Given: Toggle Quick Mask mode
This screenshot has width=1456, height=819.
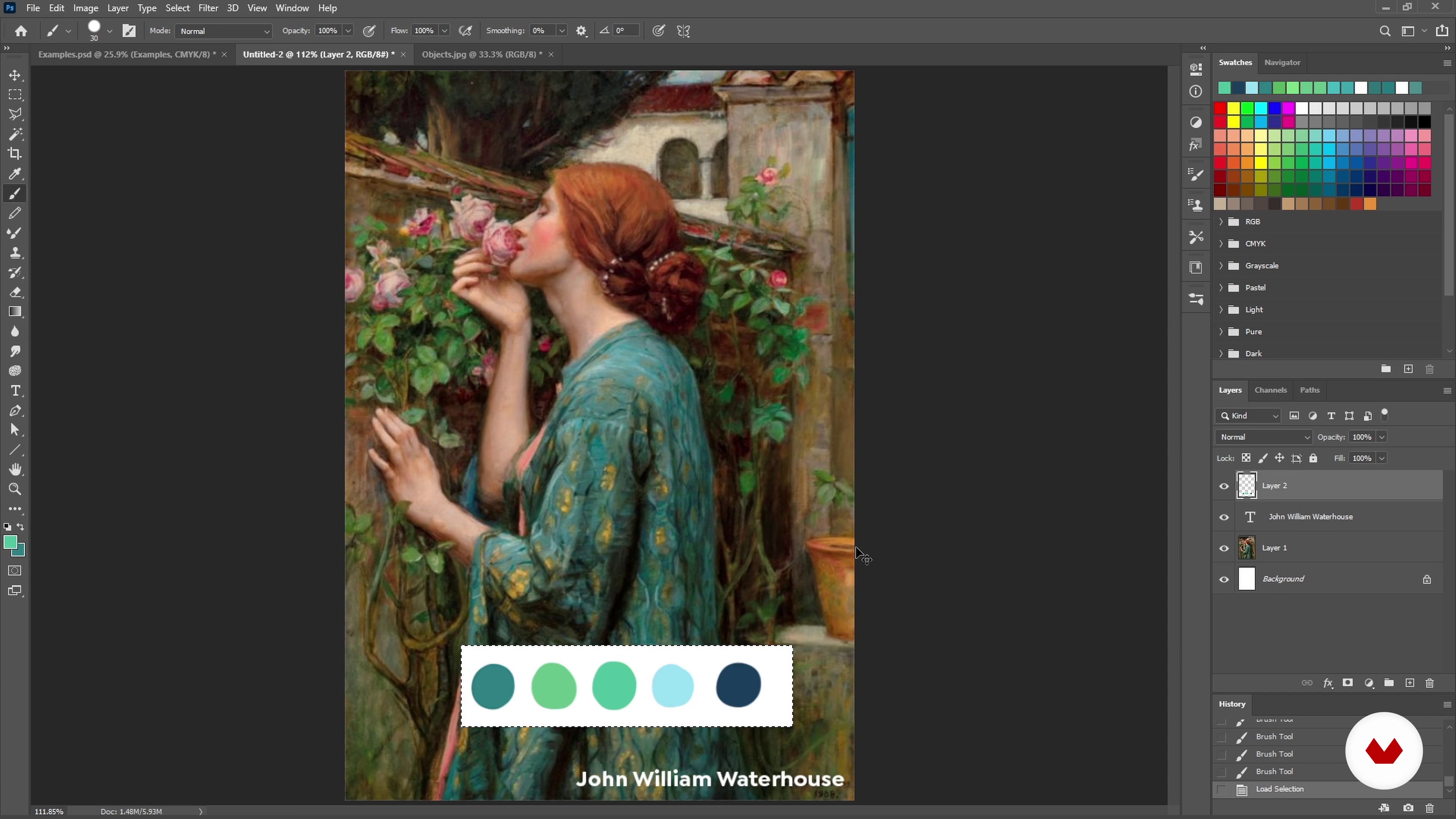Looking at the screenshot, I should pyautogui.click(x=15, y=571).
